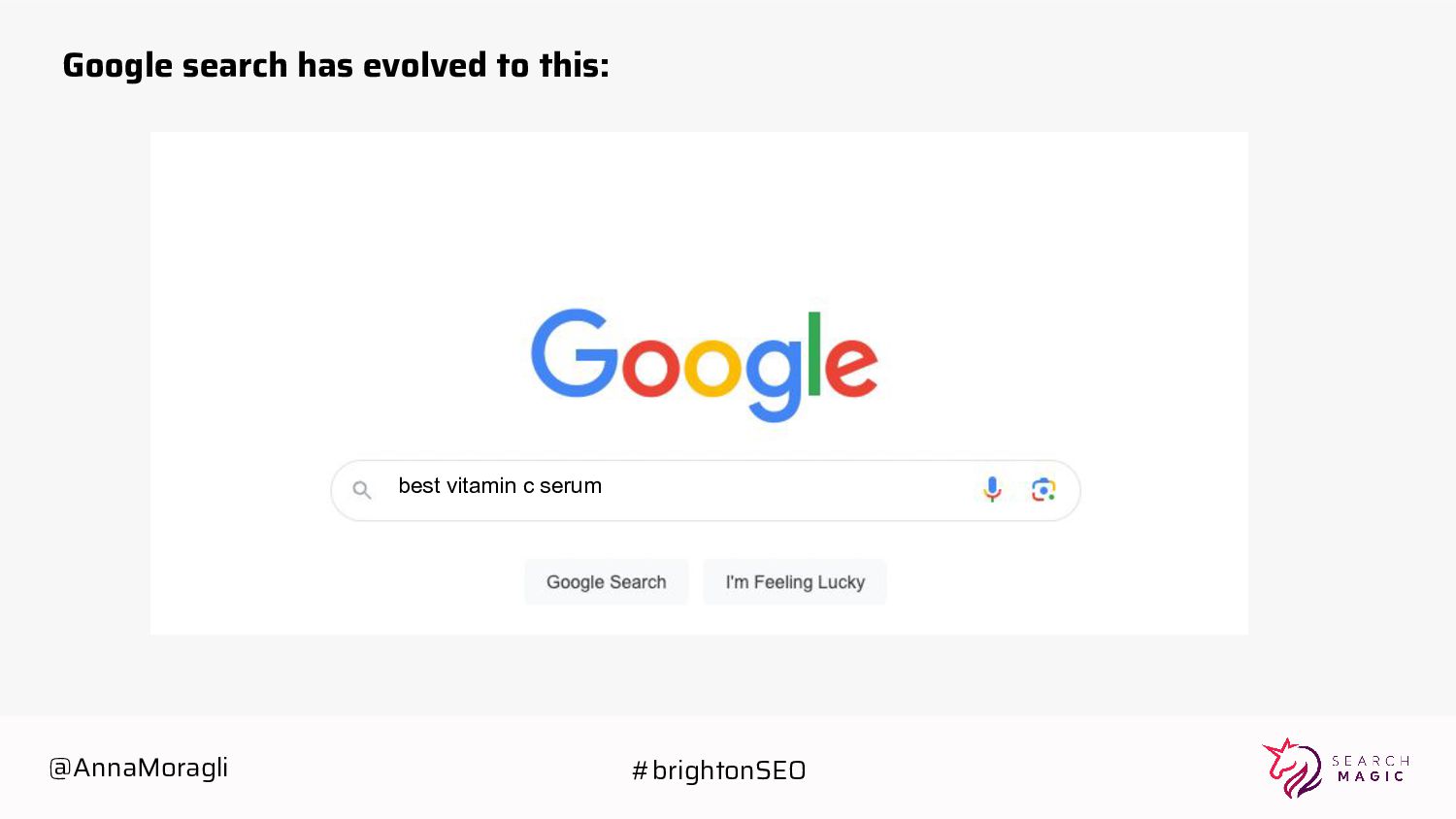
Task: Click the word serum in search box
Action: coord(571,486)
